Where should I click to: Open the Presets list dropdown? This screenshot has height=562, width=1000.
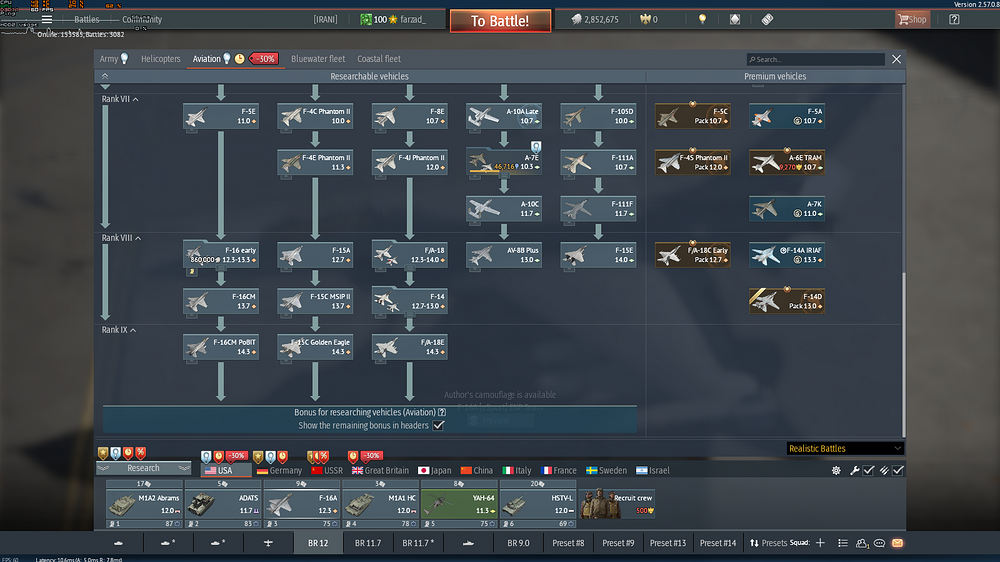(768, 543)
